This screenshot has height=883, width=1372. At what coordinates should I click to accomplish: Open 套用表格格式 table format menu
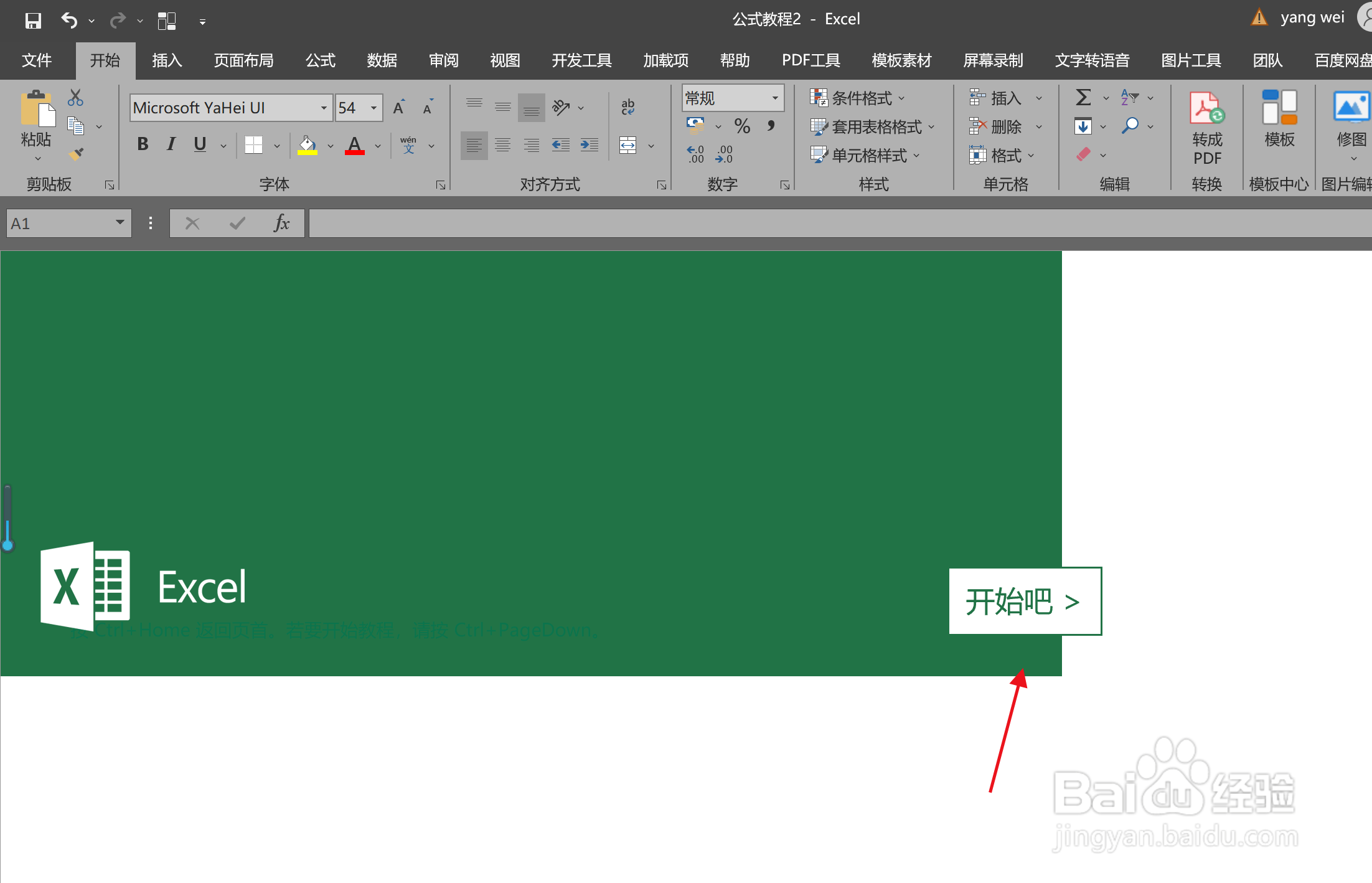[x=872, y=126]
